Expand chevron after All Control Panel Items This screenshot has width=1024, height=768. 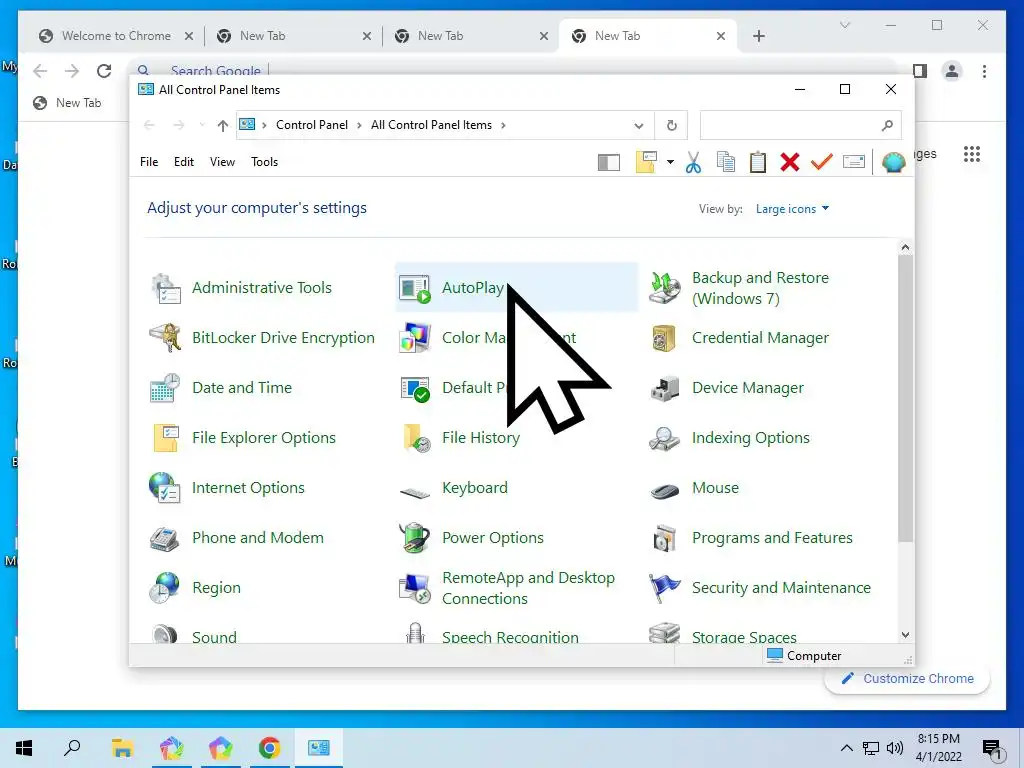pos(503,125)
